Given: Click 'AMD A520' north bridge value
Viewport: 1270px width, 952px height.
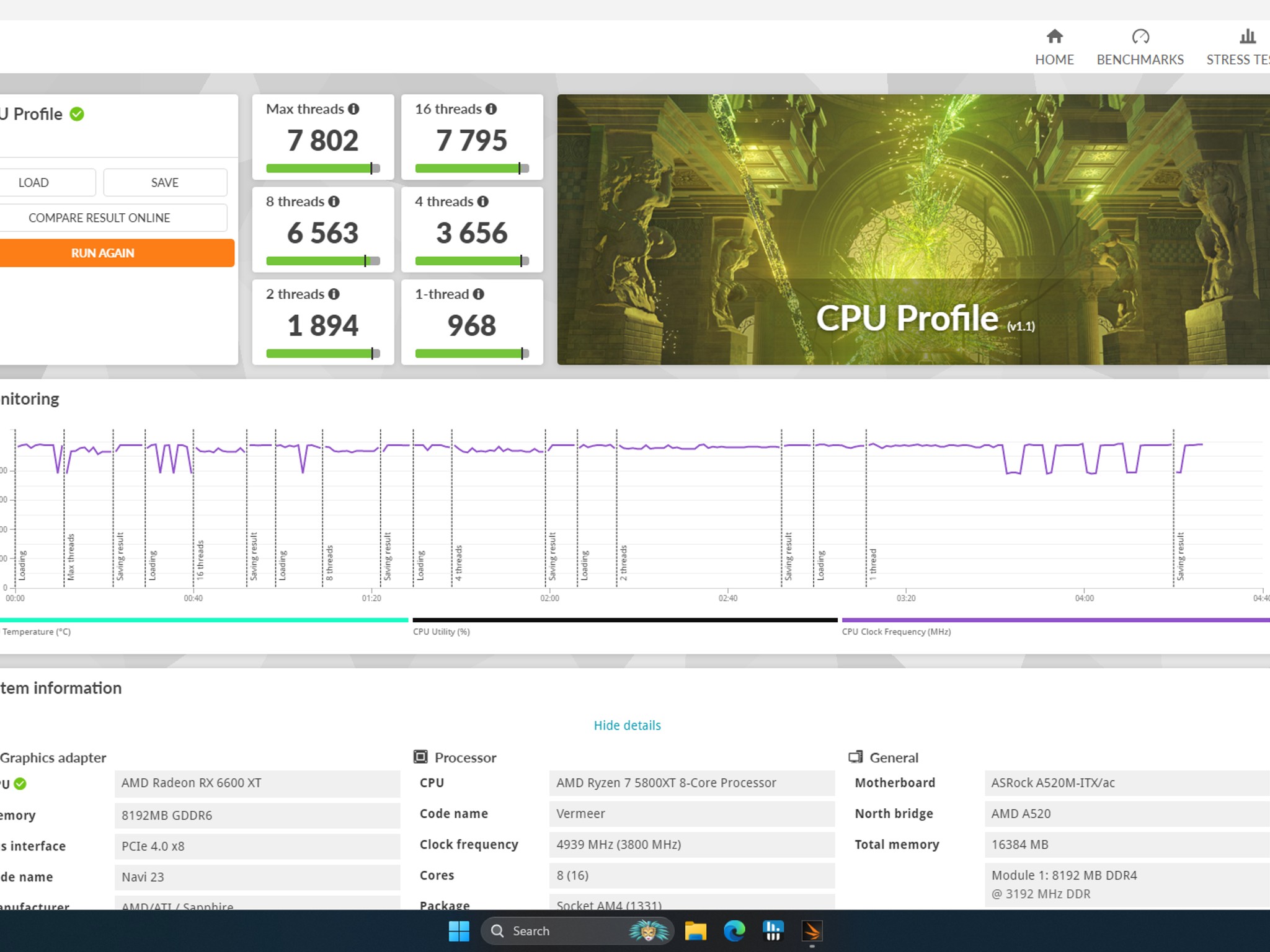Looking at the screenshot, I should [x=1127, y=814].
